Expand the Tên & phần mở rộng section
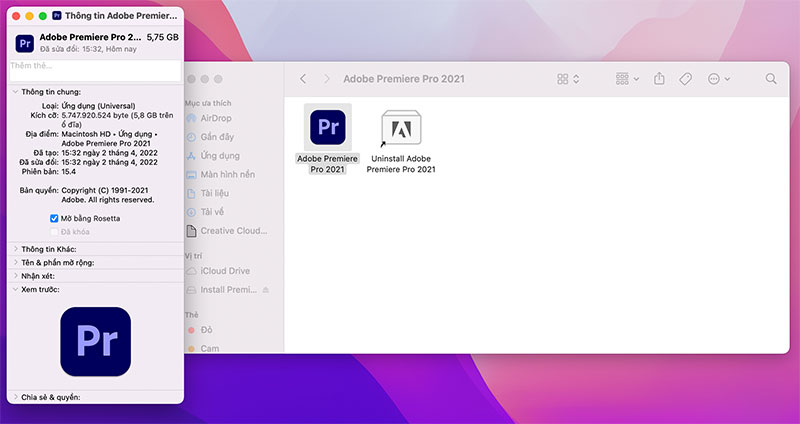800x424 pixels. coord(15,262)
